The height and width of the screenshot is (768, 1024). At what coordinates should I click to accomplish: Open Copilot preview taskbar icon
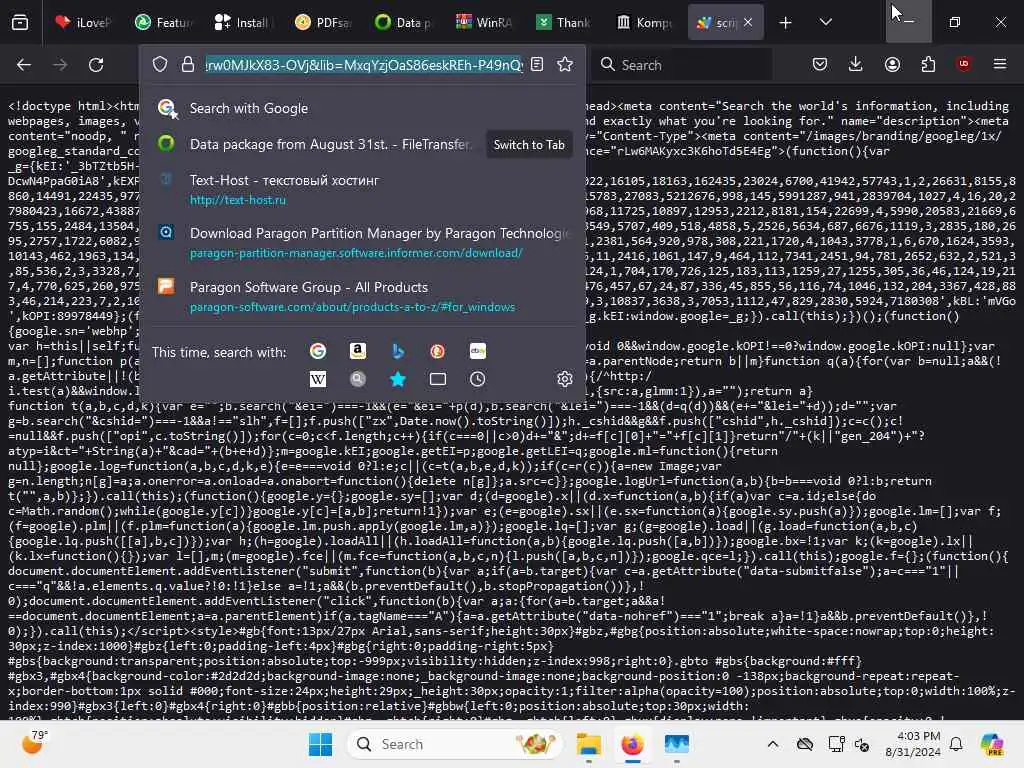993,744
